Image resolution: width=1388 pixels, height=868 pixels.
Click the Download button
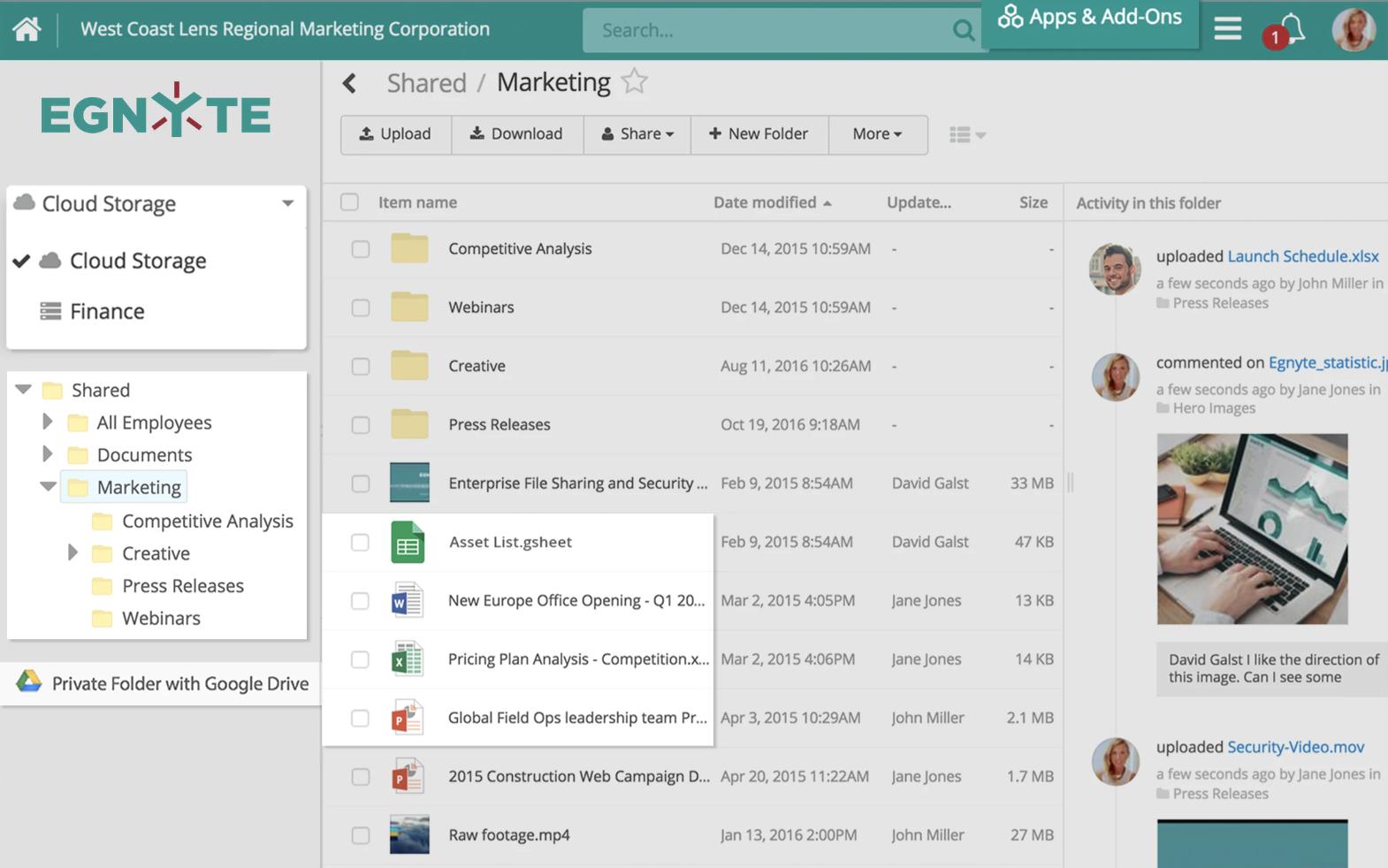517,134
